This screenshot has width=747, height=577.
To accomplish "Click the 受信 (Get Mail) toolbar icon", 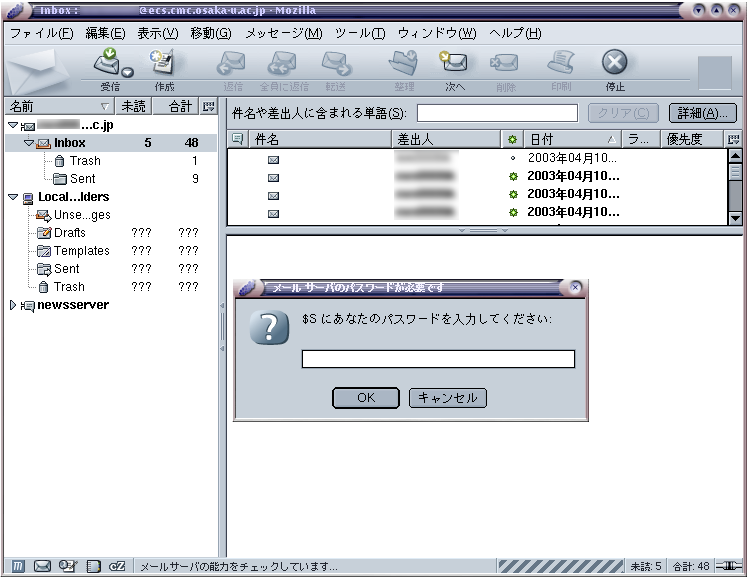I will [108, 64].
